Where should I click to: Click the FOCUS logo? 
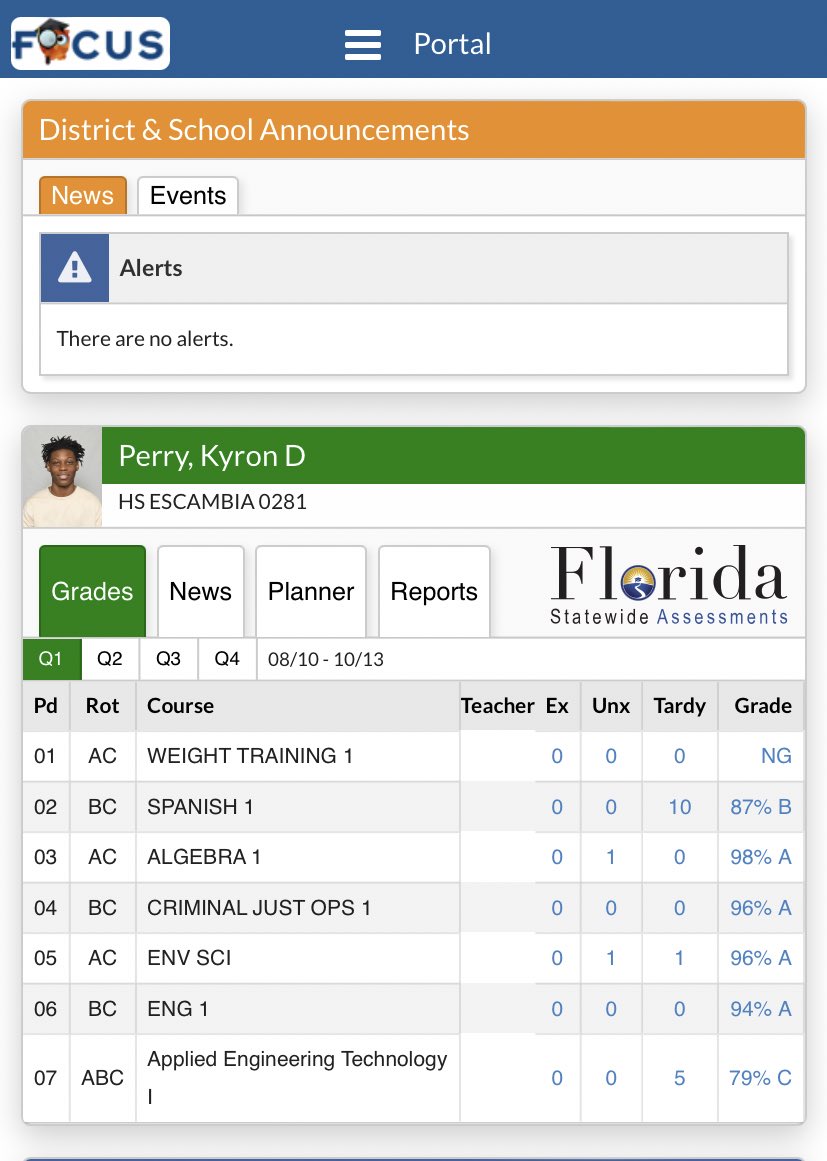tap(90, 43)
